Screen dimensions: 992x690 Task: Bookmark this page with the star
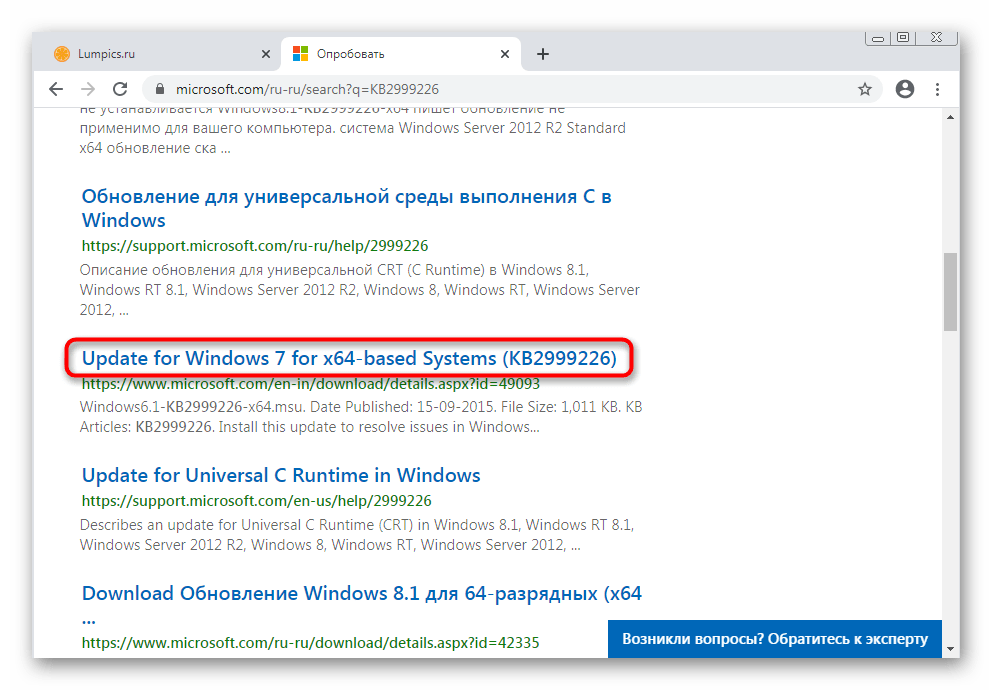(x=865, y=89)
